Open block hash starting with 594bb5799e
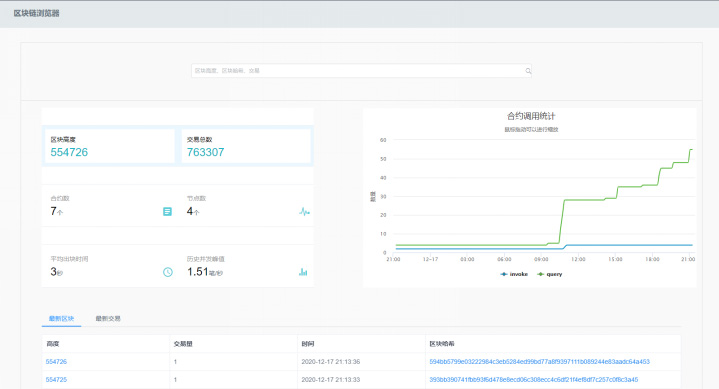719x389 pixels. [540, 361]
